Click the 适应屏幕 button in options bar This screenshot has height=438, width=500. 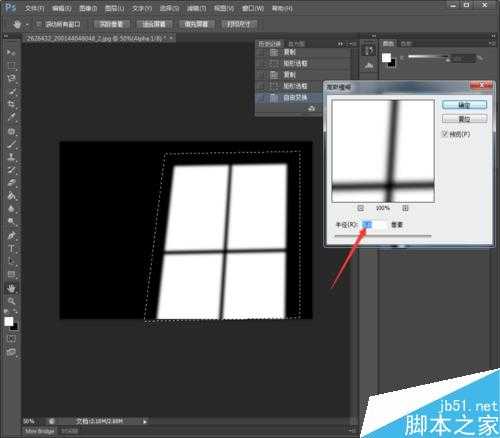pos(154,24)
